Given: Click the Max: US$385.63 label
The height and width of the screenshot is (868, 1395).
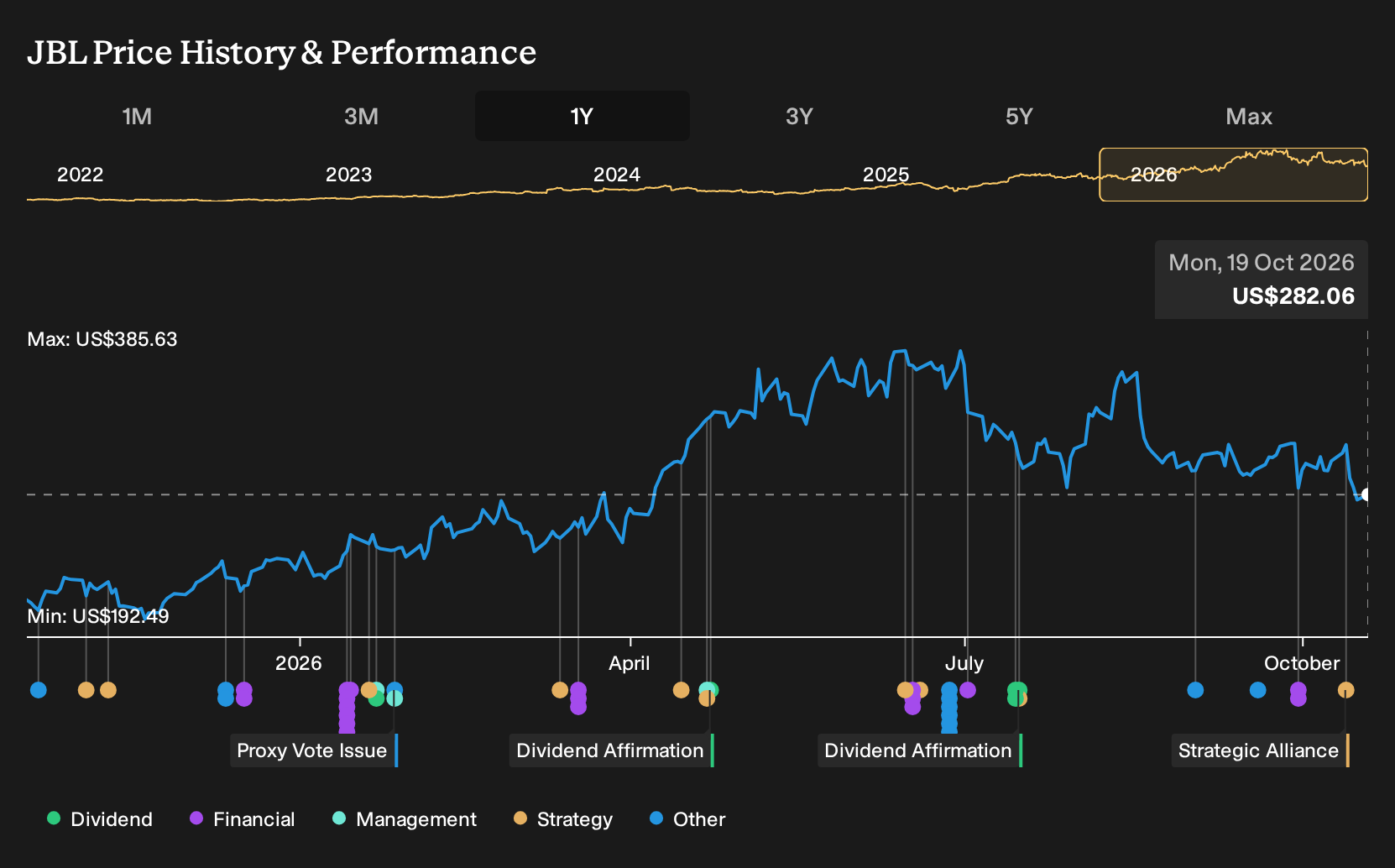Looking at the screenshot, I should click(102, 339).
